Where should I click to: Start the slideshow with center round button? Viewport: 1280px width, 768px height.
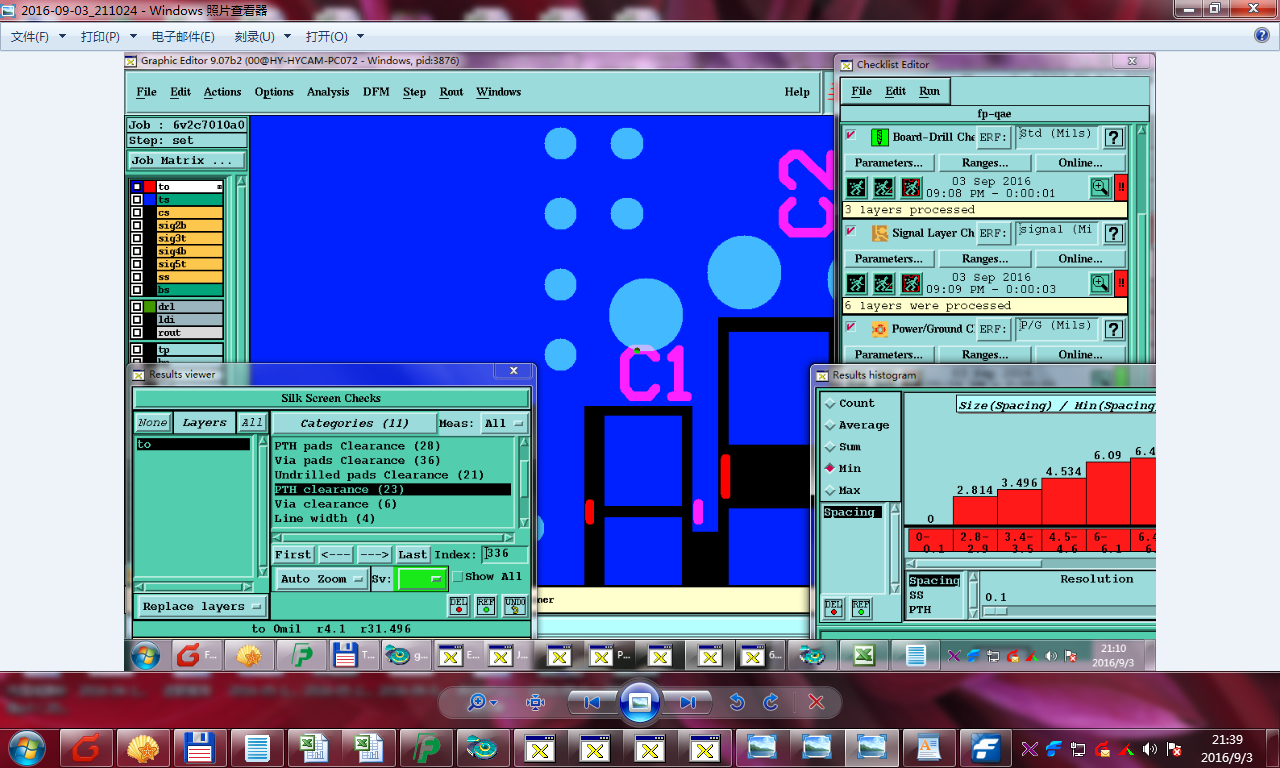click(x=640, y=702)
